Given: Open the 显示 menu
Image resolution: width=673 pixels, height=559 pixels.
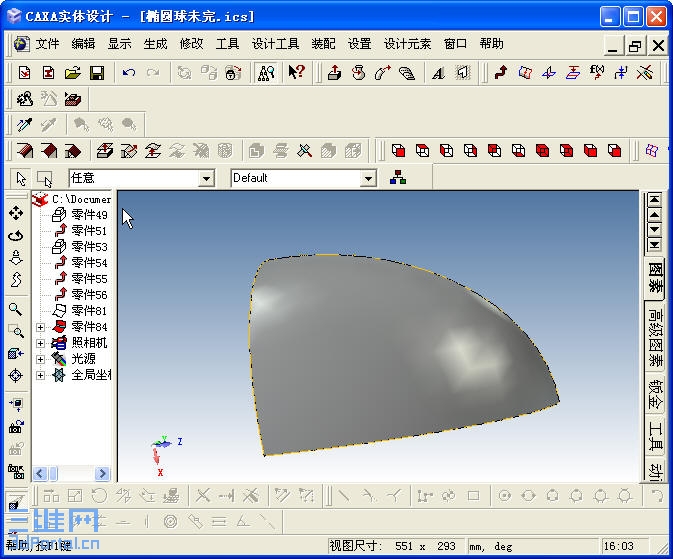Looking at the screenshot, I should click(119, 44).
